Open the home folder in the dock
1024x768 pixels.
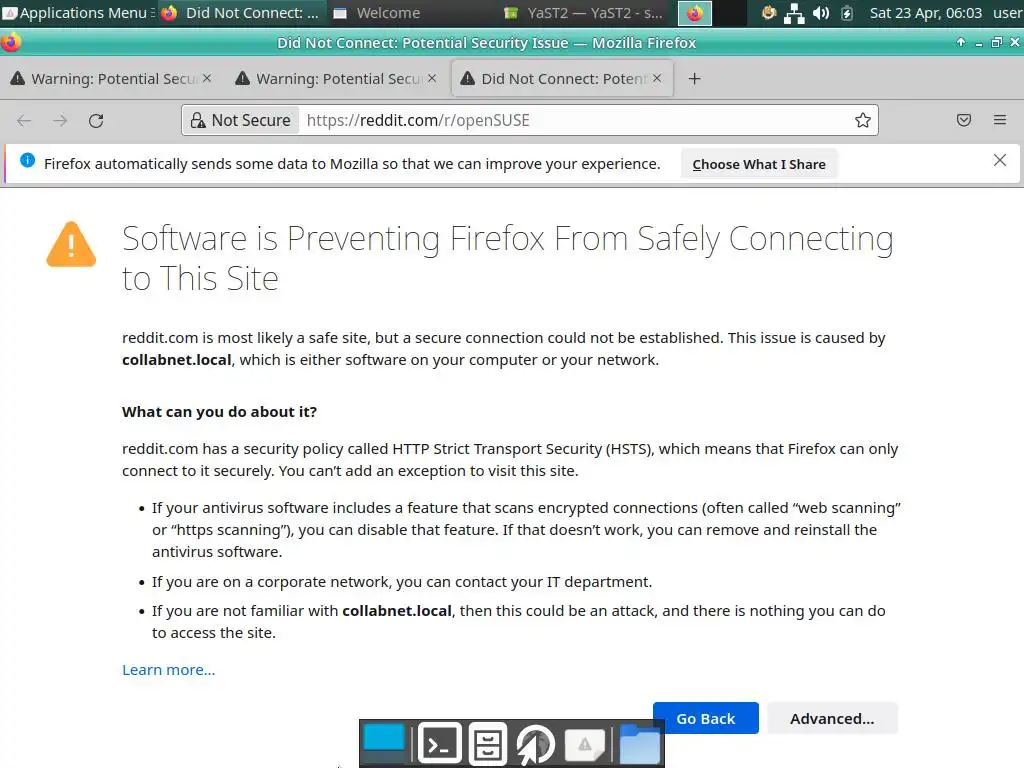640,744
